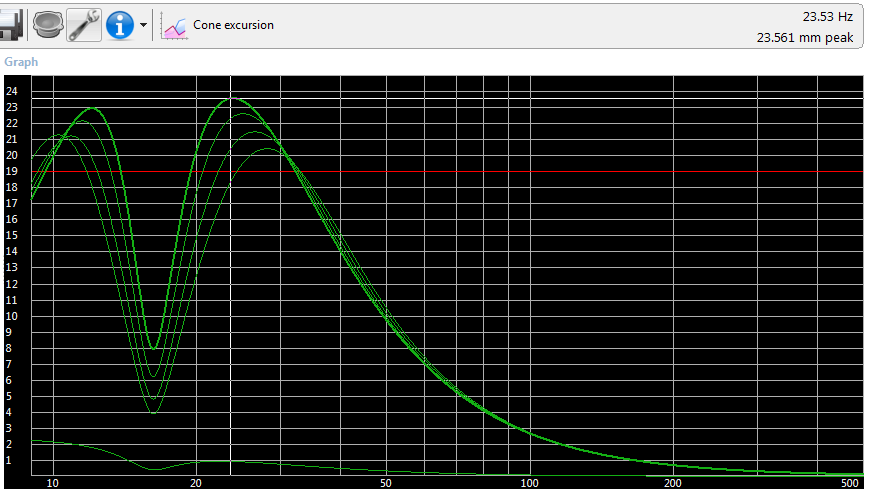Click the x-axis label 10
869x496 pixels.
pyautogui.click(x=53, y=483)
